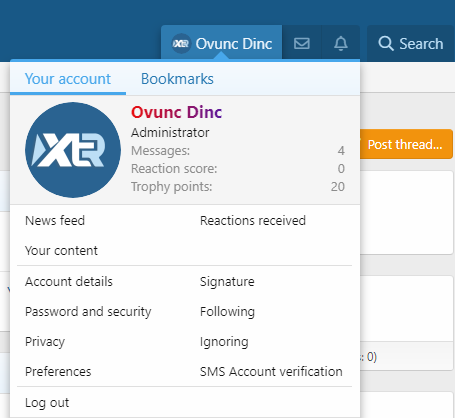Log out of the account

(x=47, y=403)
